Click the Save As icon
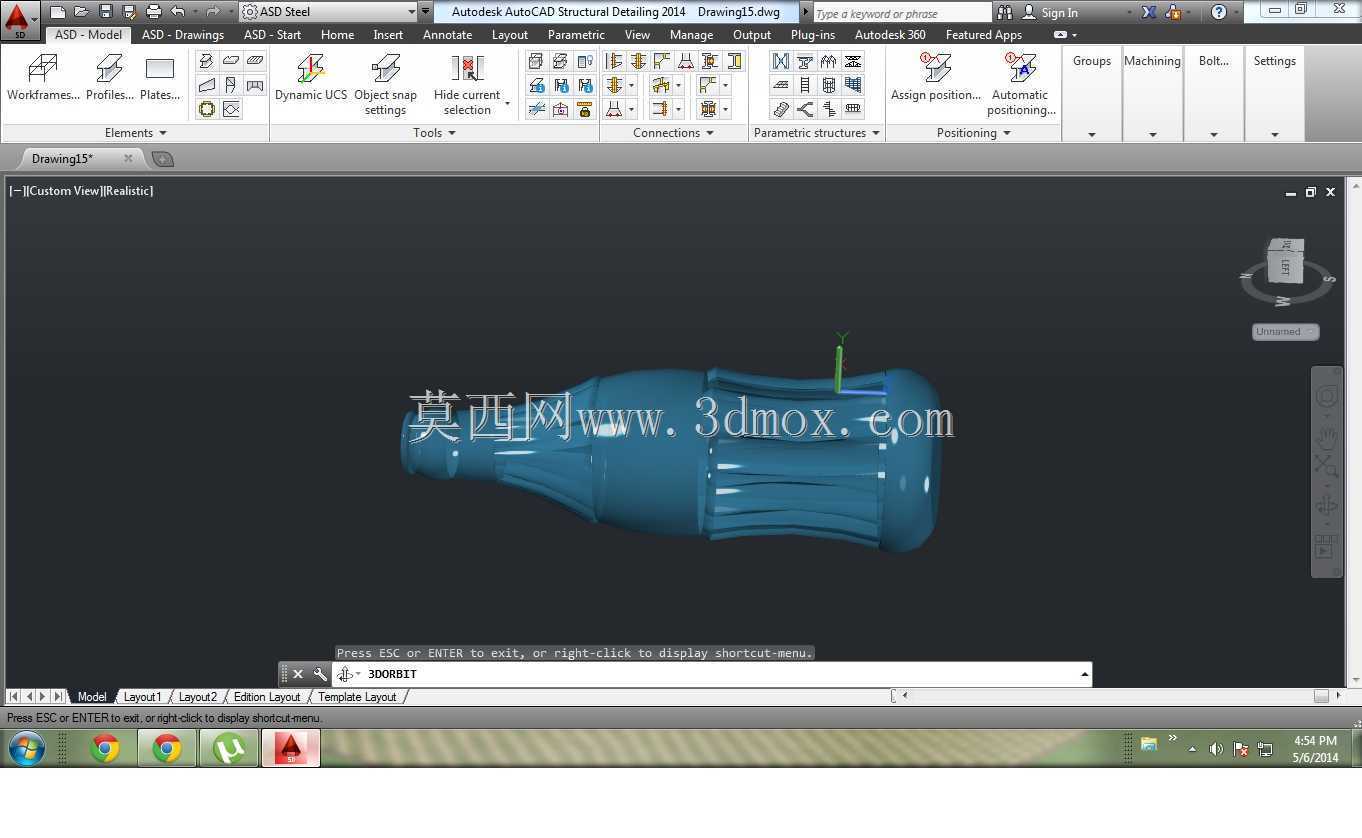 [129, 12]
